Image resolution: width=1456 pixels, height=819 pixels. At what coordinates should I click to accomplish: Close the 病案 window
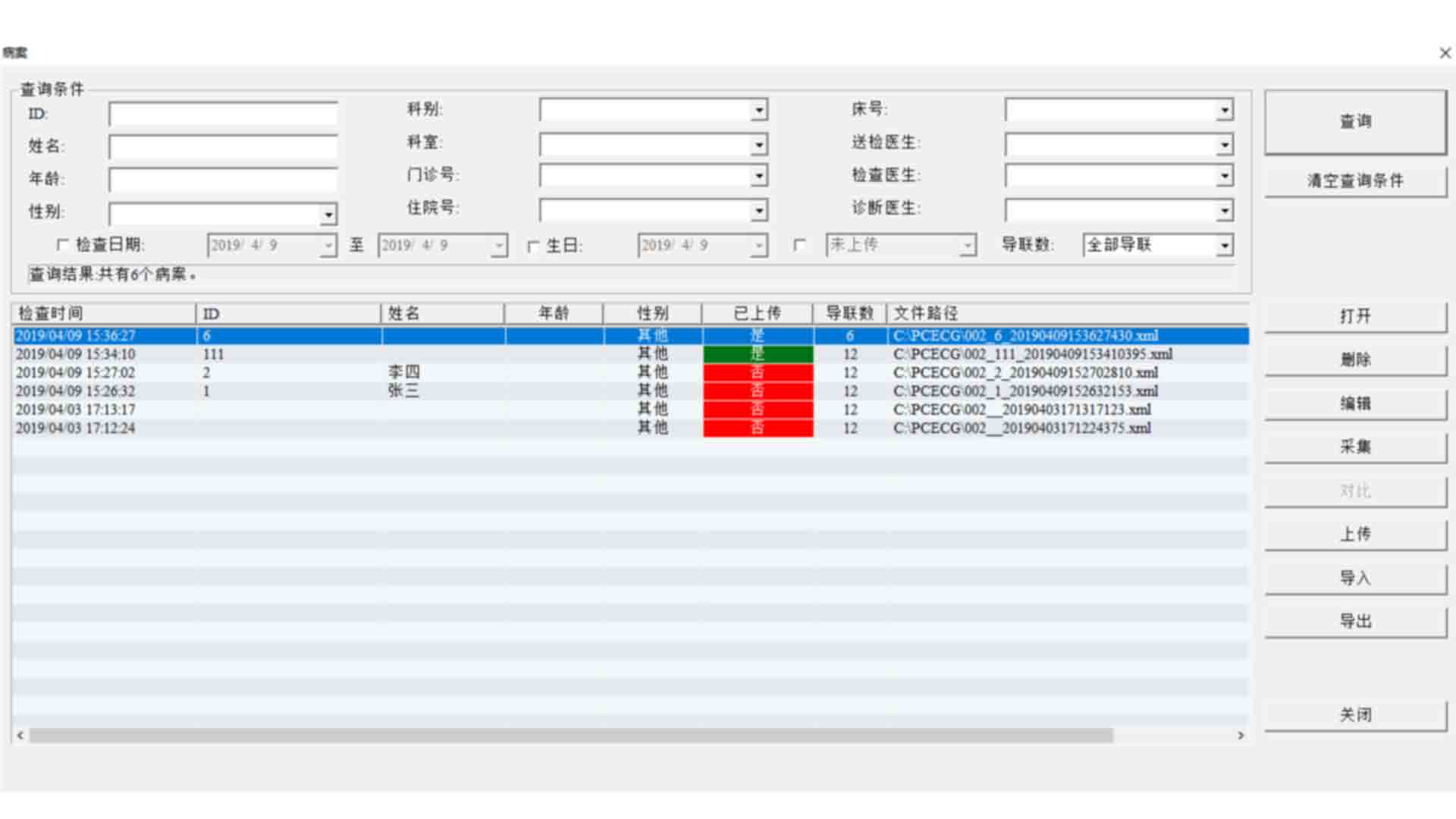click(x=1445, y=53)
